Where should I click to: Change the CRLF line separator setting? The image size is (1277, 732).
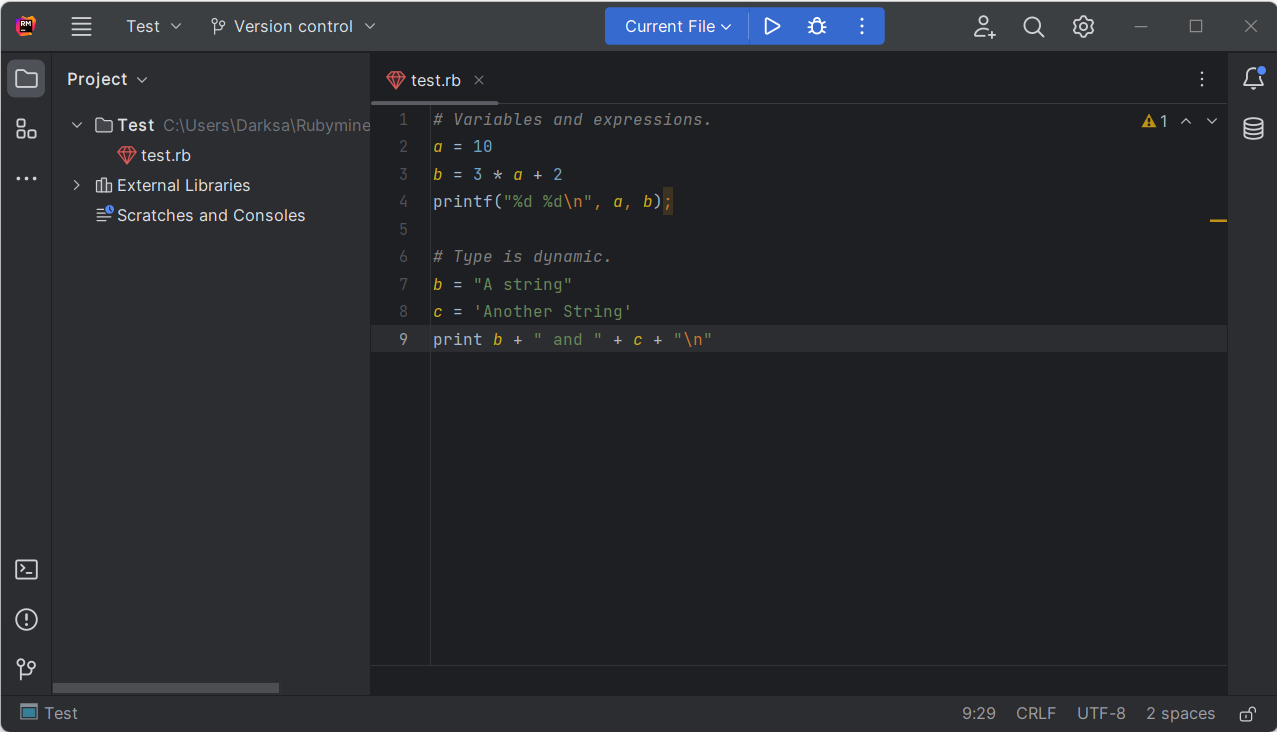point(1036,714)
